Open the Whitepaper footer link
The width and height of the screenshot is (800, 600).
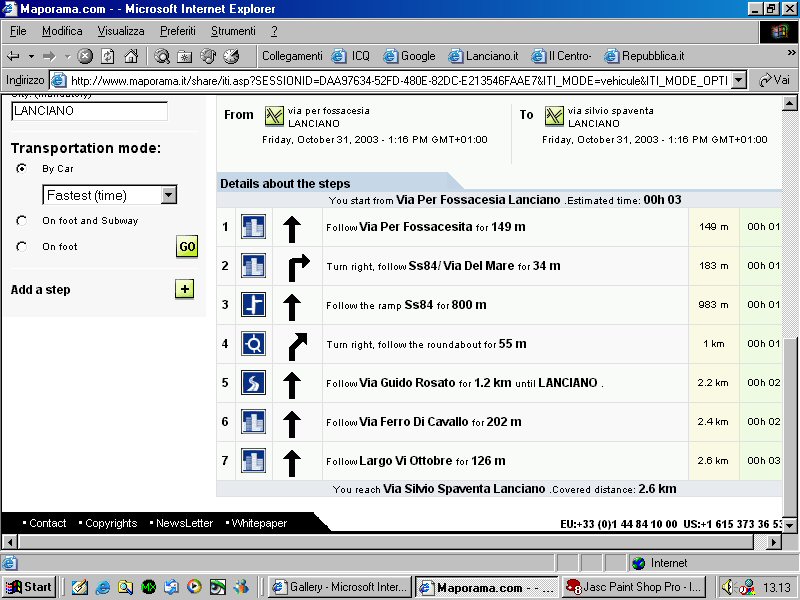click(x=259, y=523)
